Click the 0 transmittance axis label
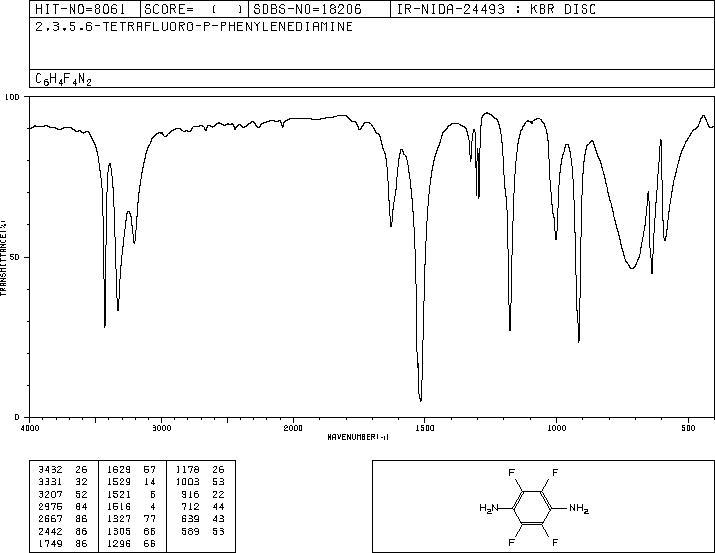This screenshot has width=715, height=553. click(17, 417)
